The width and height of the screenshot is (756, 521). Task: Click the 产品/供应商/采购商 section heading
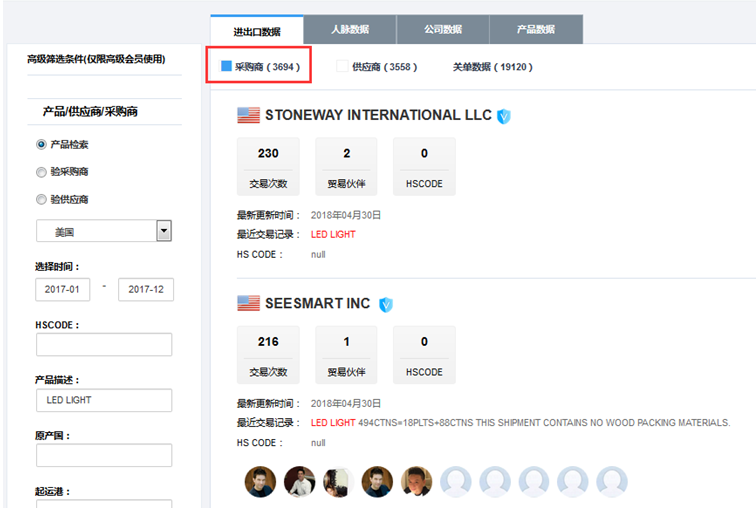[x=90, y=112]
